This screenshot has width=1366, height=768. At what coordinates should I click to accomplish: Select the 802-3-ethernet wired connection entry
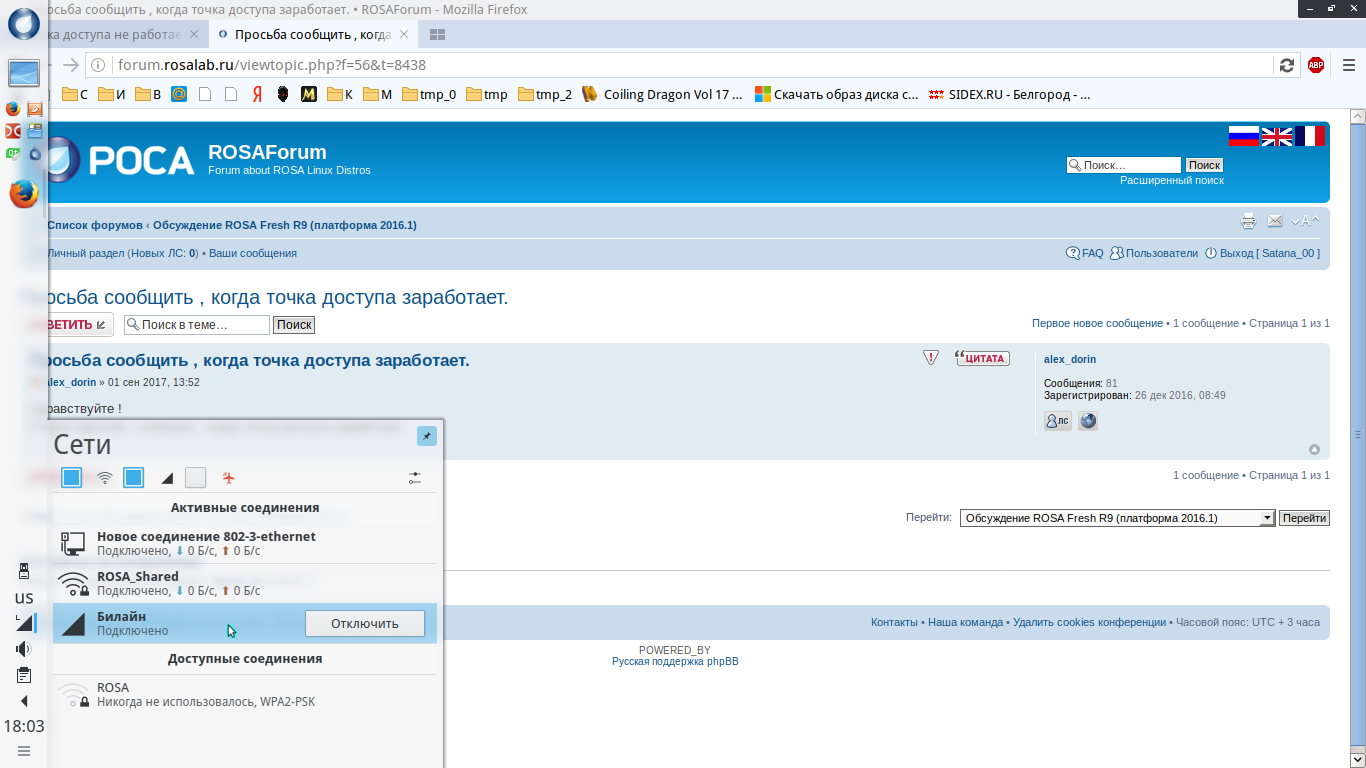[245, 543]
